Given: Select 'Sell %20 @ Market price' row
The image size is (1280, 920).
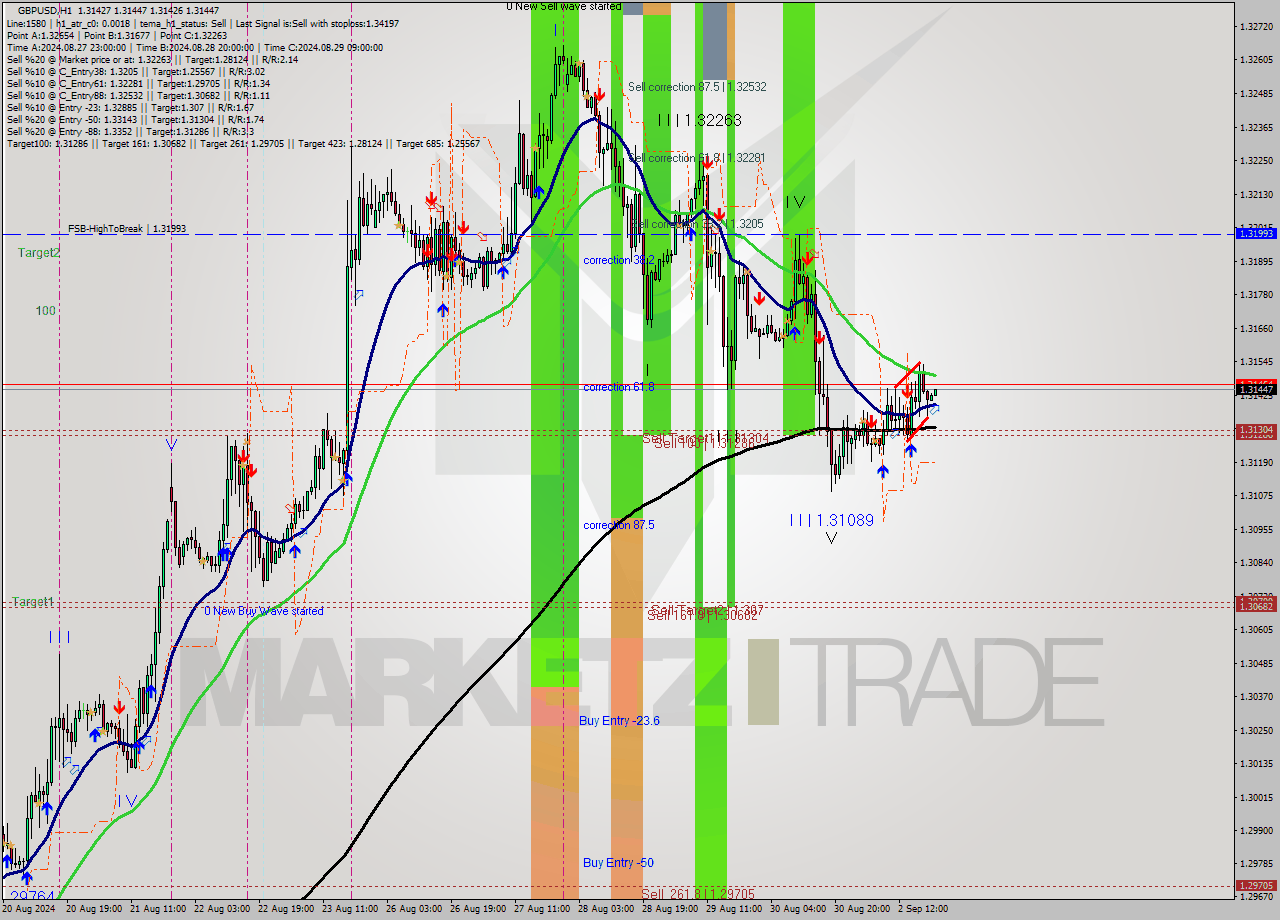Looking at the screenshot, I should click(153, 59).
